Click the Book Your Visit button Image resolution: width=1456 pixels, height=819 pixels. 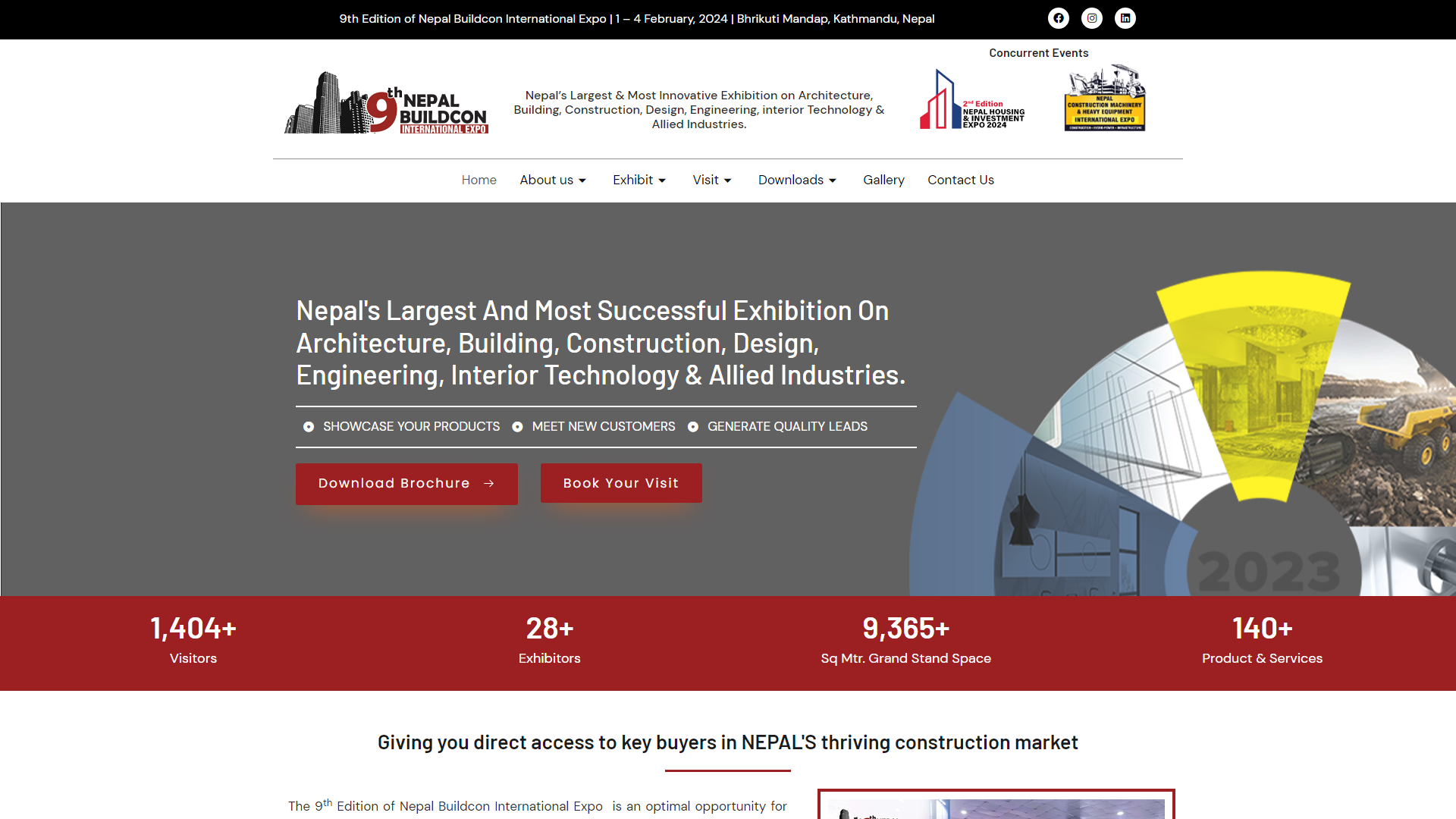pyautogui.click(x=621, y=483)
